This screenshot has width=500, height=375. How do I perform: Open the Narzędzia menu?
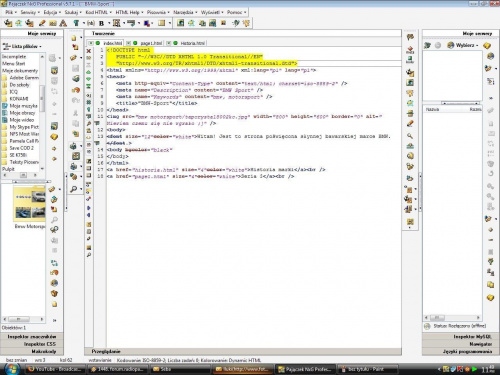pos(185,12)
